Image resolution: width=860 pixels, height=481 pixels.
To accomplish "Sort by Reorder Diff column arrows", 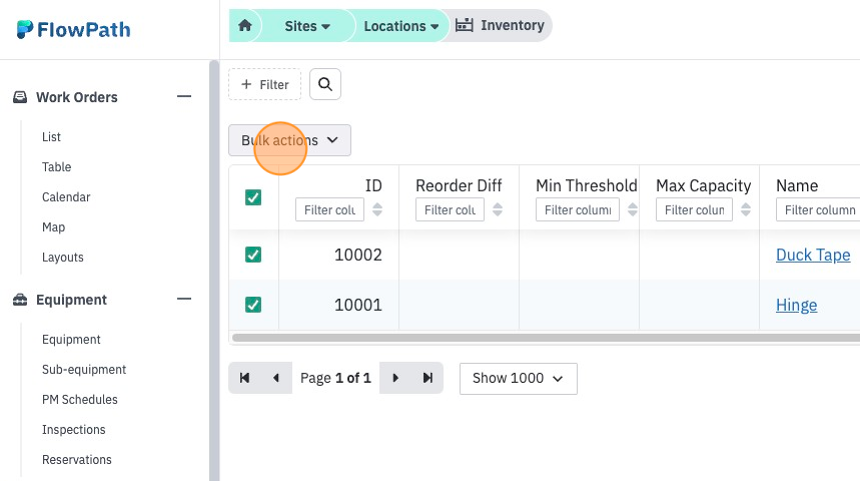I will [497, 210].
